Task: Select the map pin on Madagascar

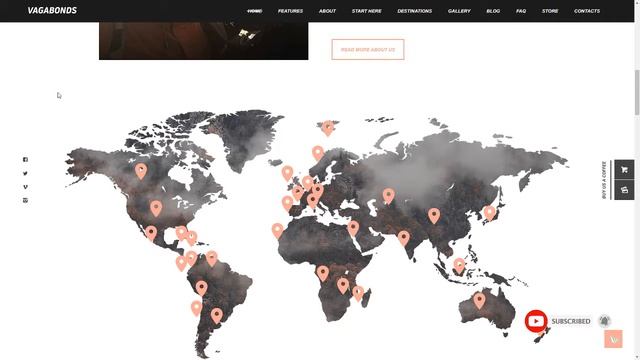Action: point(358,293)
